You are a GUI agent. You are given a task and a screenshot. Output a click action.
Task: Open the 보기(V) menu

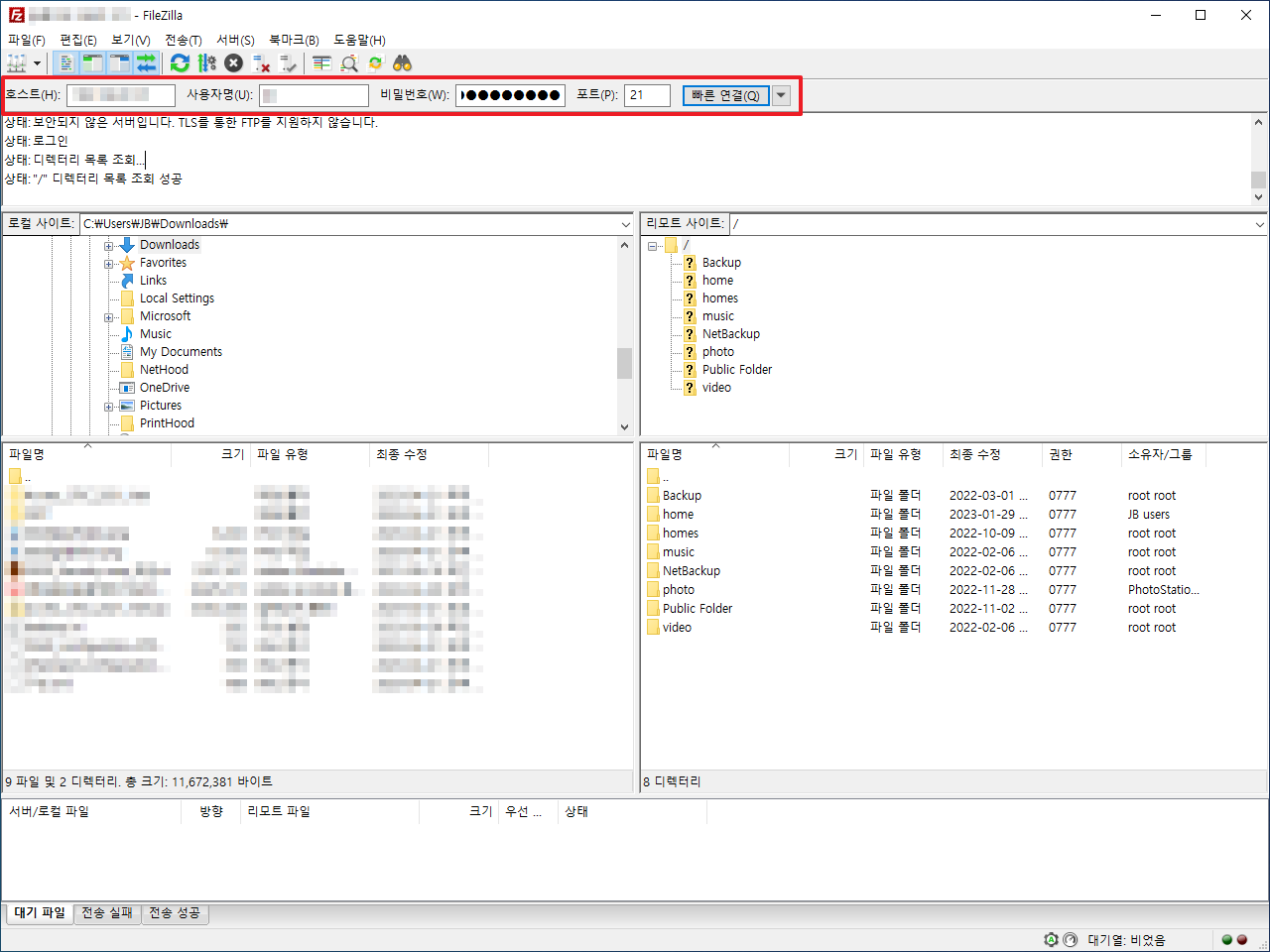[x=131, y=40]
